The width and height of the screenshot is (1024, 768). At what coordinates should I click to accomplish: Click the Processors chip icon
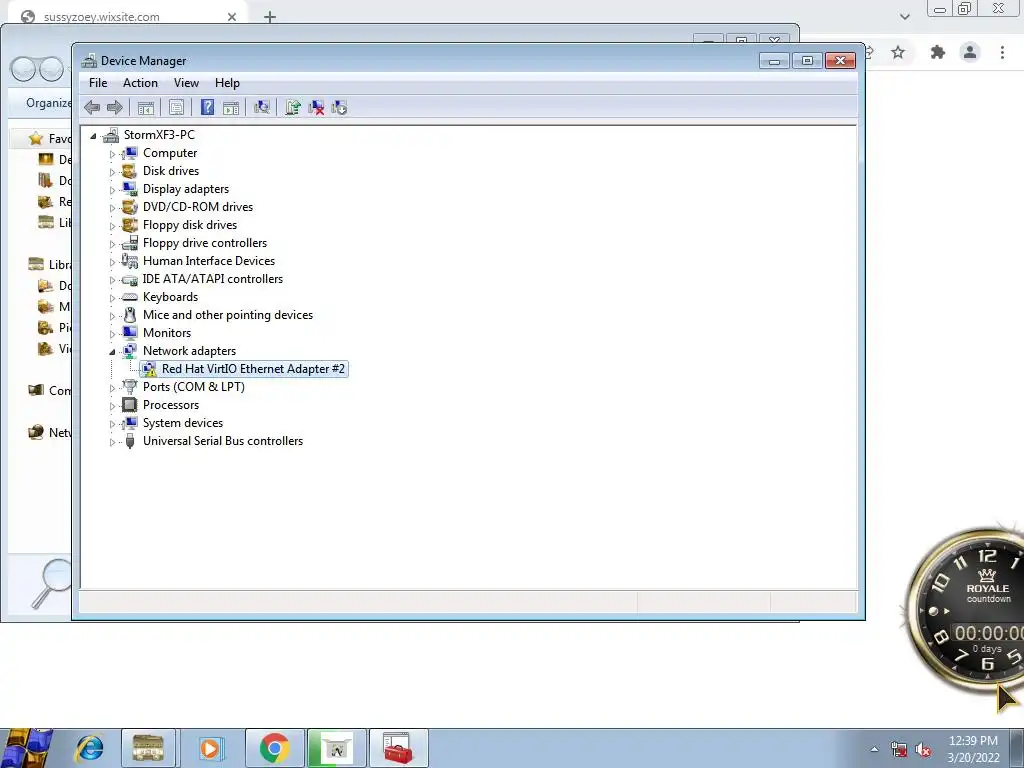point(130,405)
